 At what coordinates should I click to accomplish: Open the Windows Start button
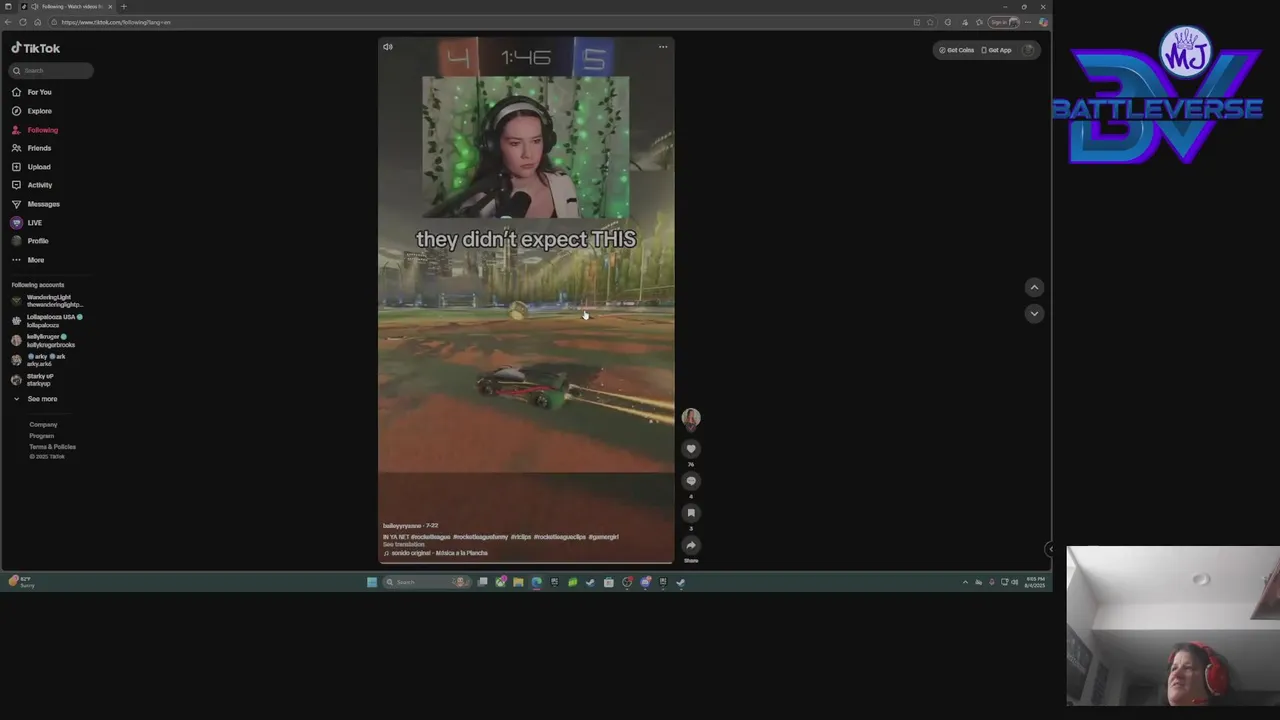coord(372,582)
